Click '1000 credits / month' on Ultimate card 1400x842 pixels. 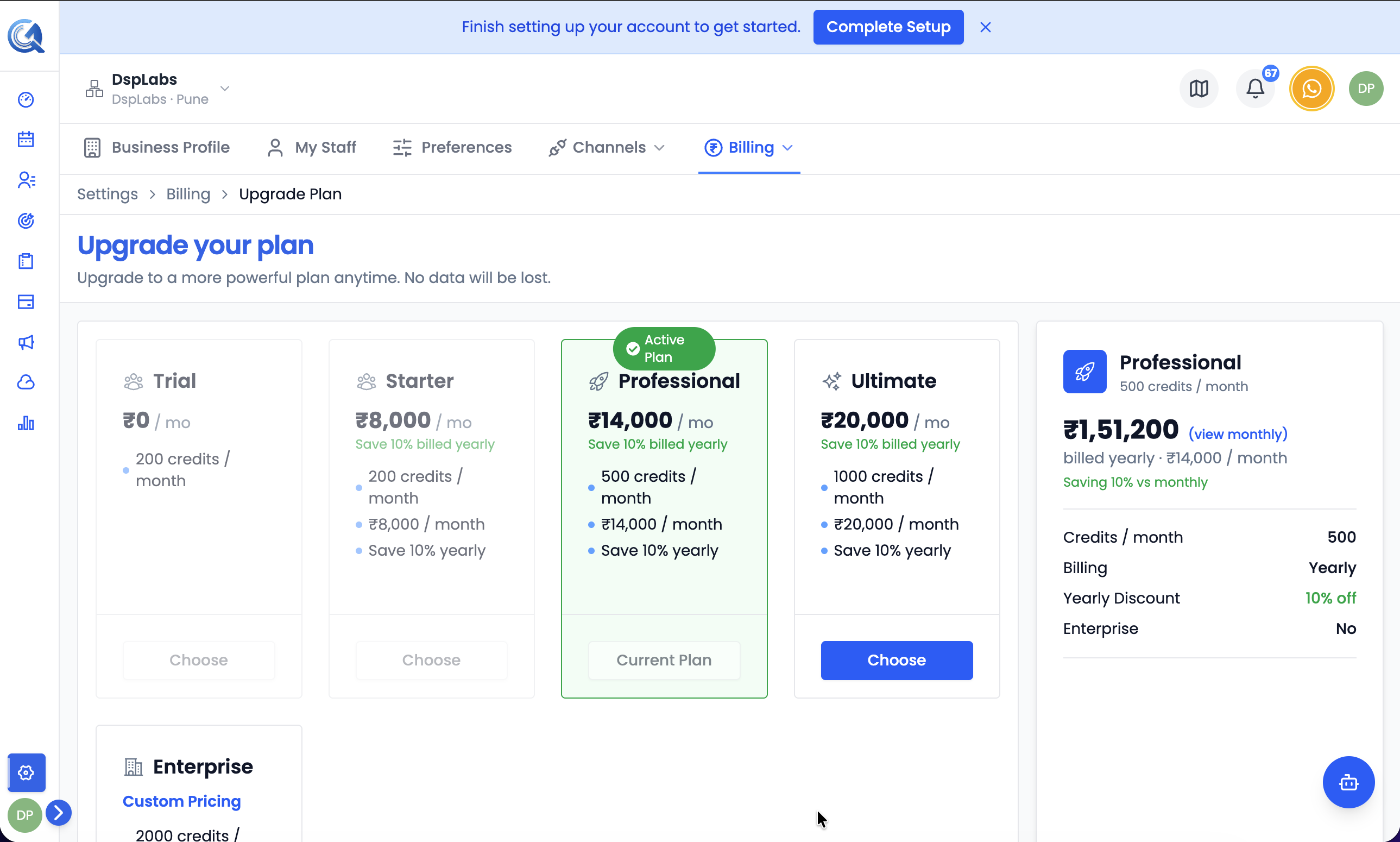[884, 487]
